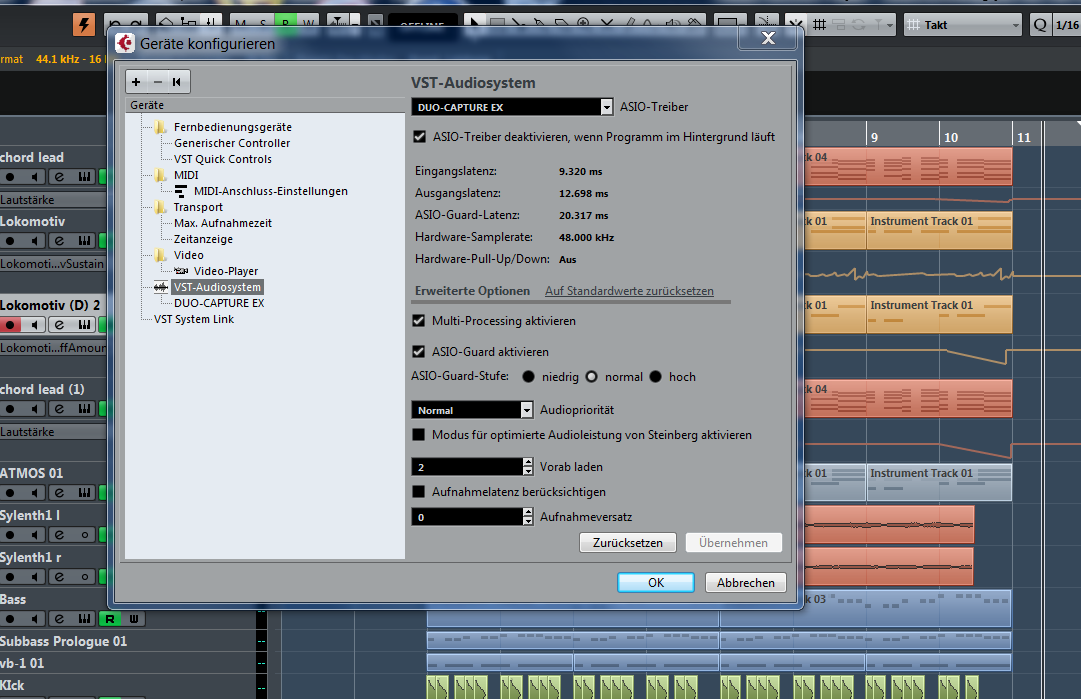Open the Fernbedienungsgeräte folder icon
Image resolution: width=1081 pixels, height=699 pixels.
(161, 127)
